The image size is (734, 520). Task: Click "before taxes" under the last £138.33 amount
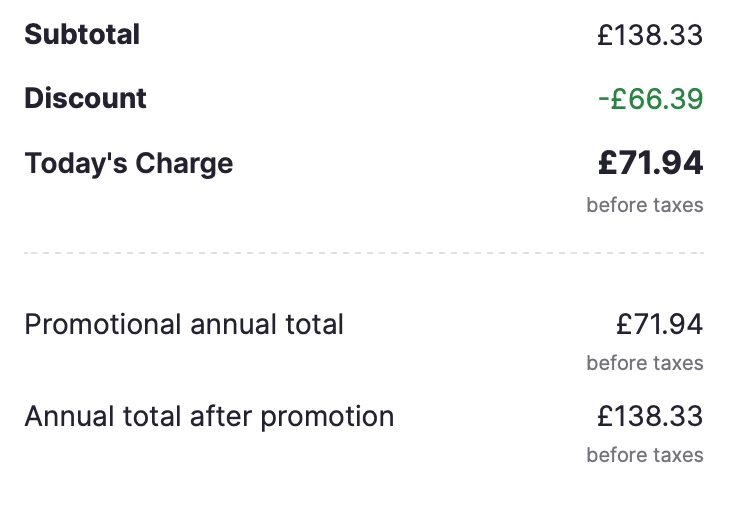[x=645, y=455]
